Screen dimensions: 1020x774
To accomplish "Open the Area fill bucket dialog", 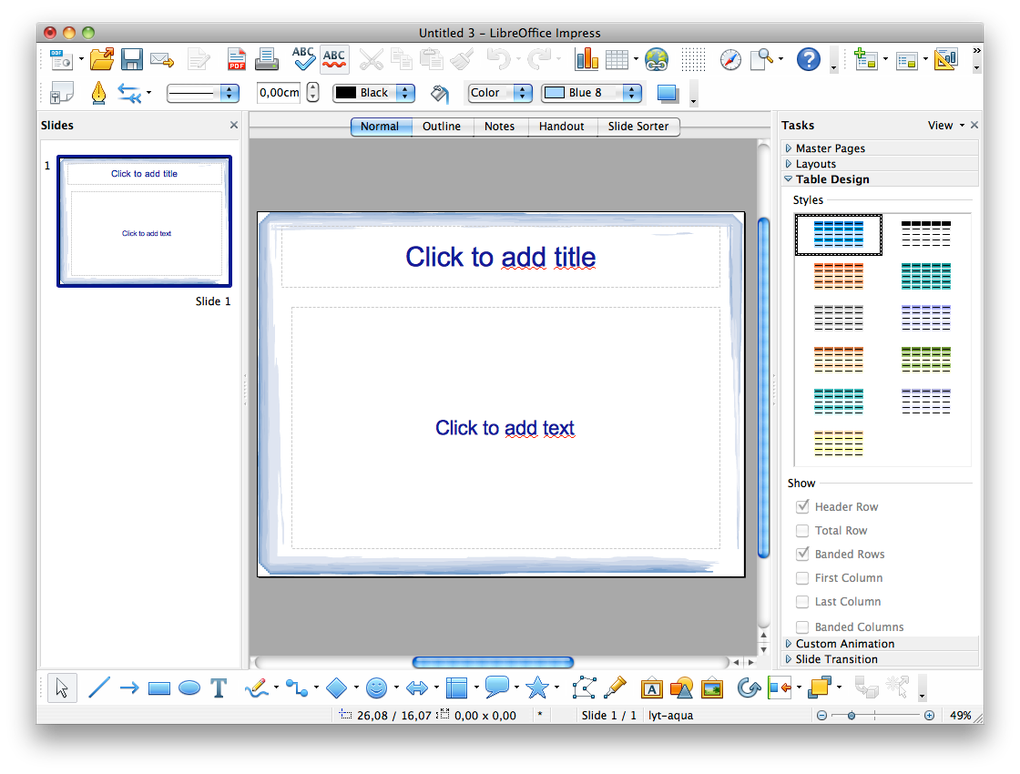I will 440,94.
